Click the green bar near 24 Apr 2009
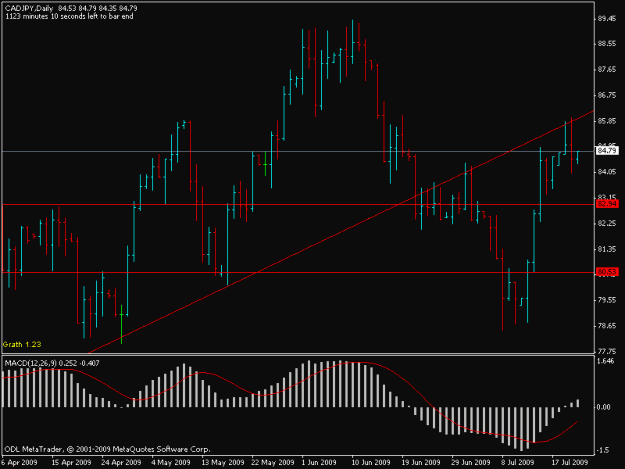 [x=122, y=324]
